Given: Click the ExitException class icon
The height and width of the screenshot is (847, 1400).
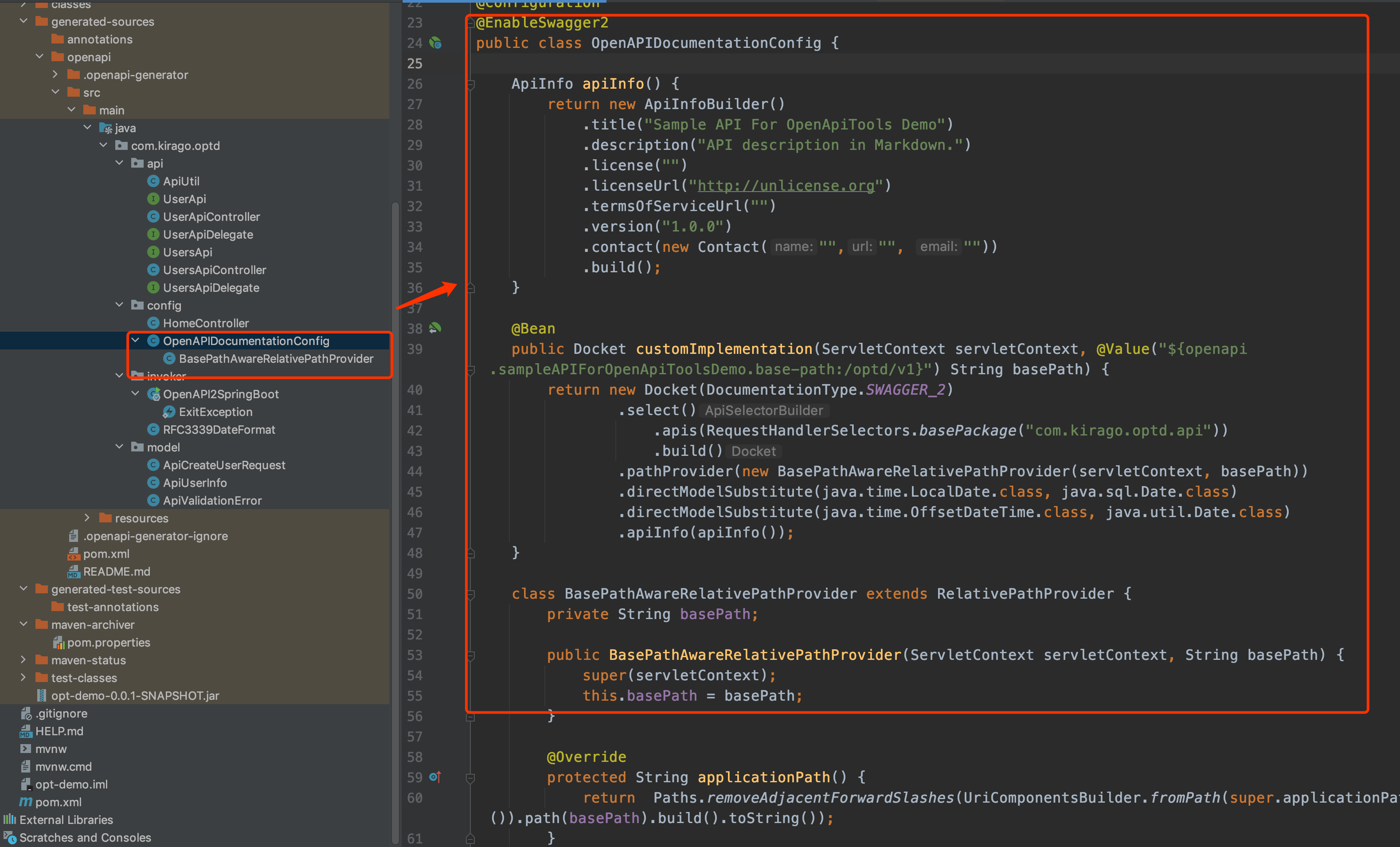Looking at the screenshot, I should [x=169, y=412].
